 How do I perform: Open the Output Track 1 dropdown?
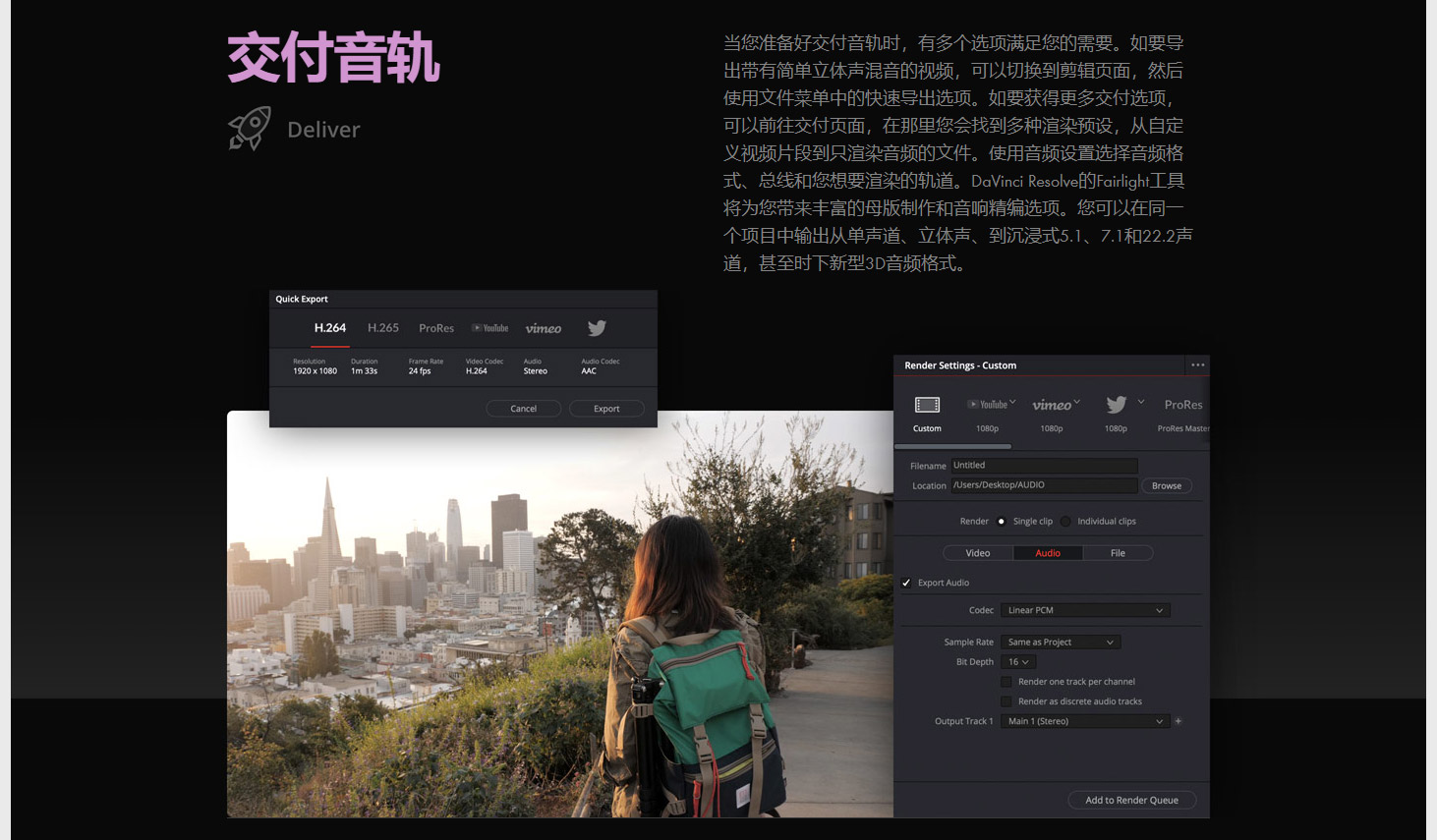(x=1085, y=721)
